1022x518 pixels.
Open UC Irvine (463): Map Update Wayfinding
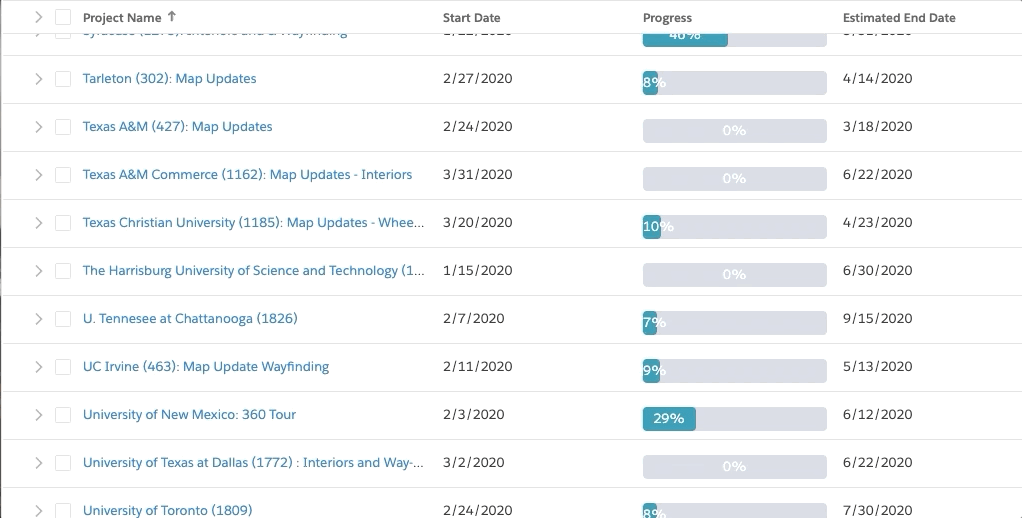pyautogui.click(x=205, y=367)
